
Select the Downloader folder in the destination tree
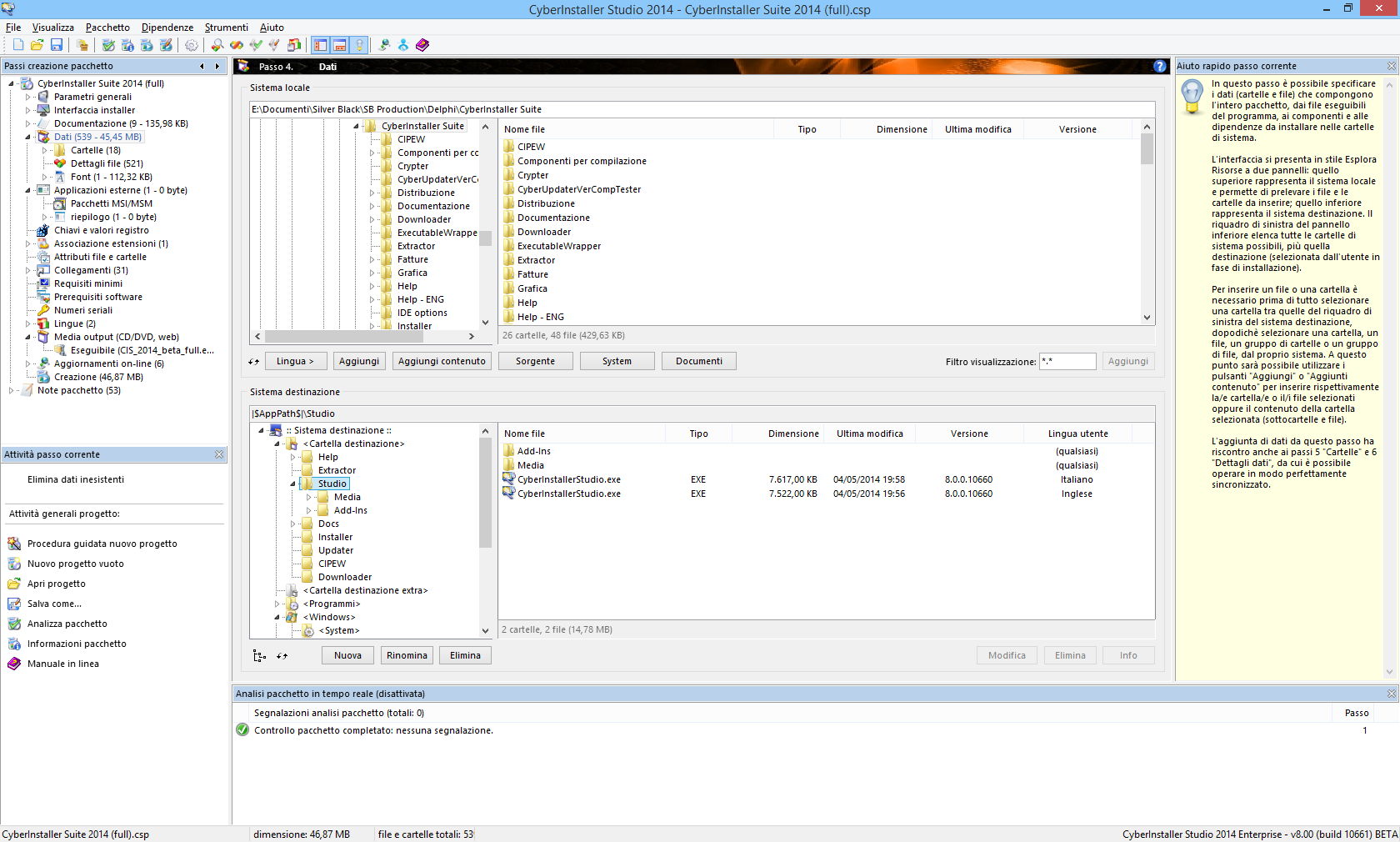[345, 577]
